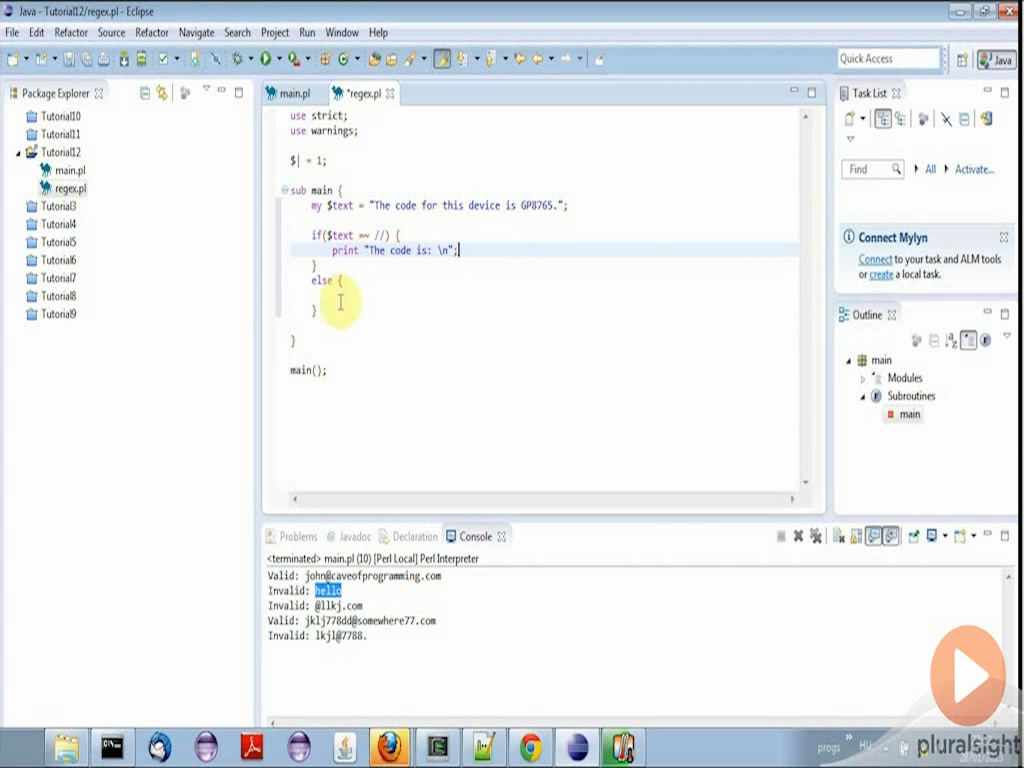Switch to the Java perspective button
The height and width of the screenshot is (768, 1024).
click(x=997, y=59)
